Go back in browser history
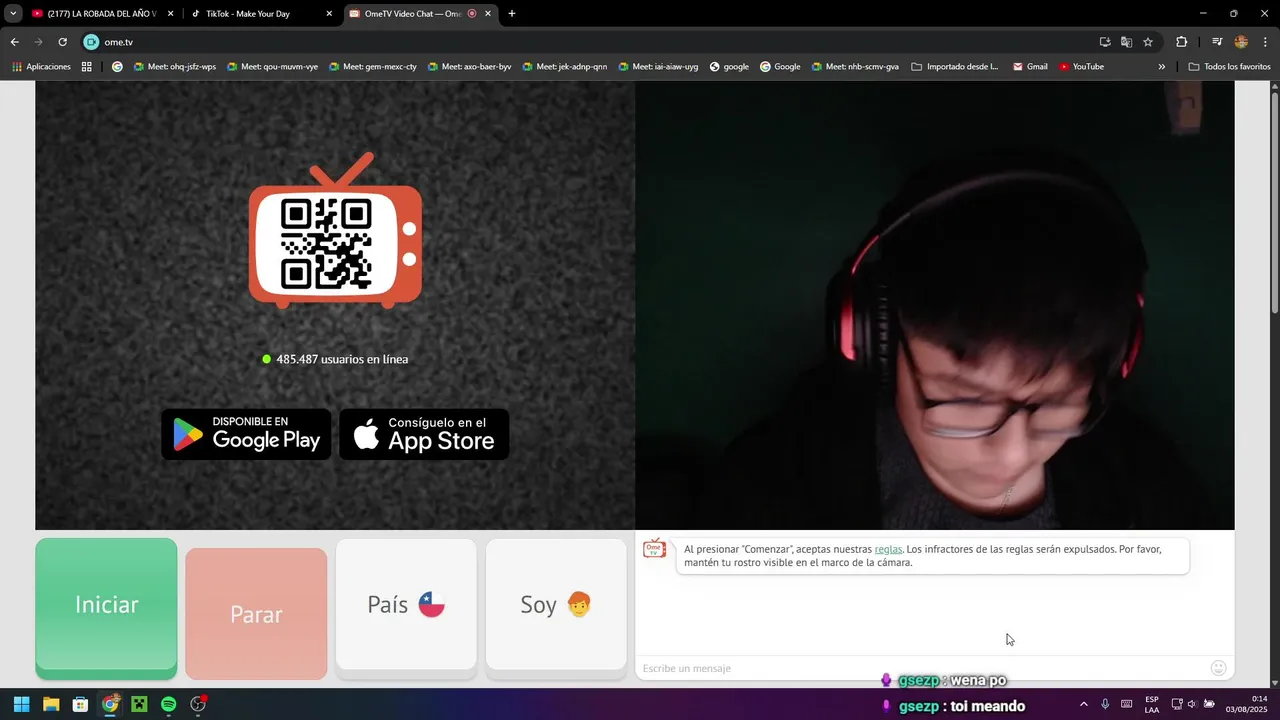 click(14, 42)
